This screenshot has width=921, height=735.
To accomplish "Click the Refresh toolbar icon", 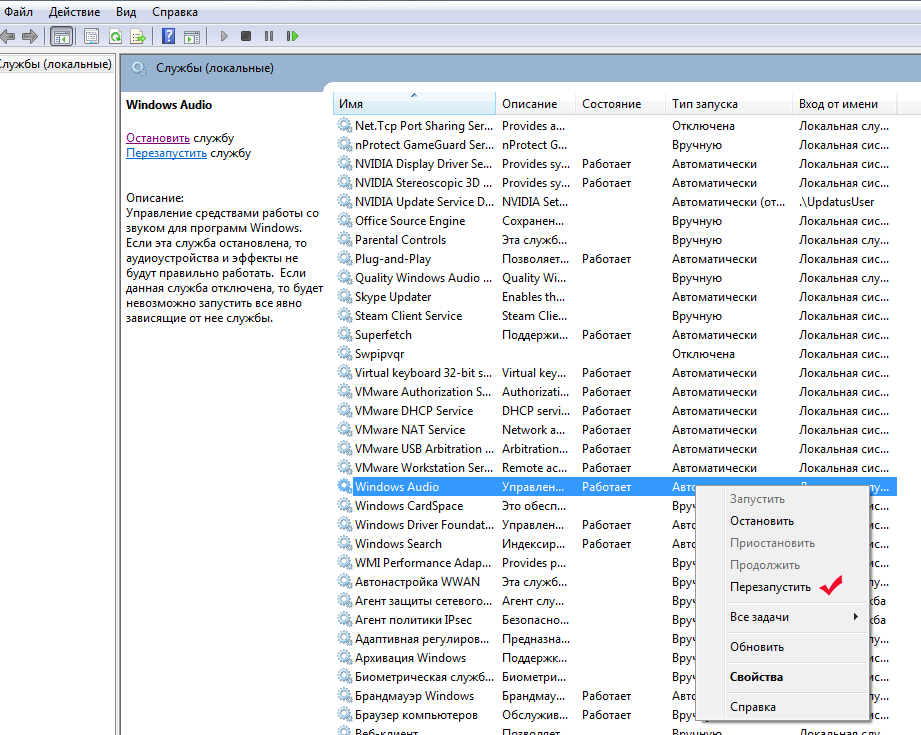I will pyautogui.click(x=115, y=36).
